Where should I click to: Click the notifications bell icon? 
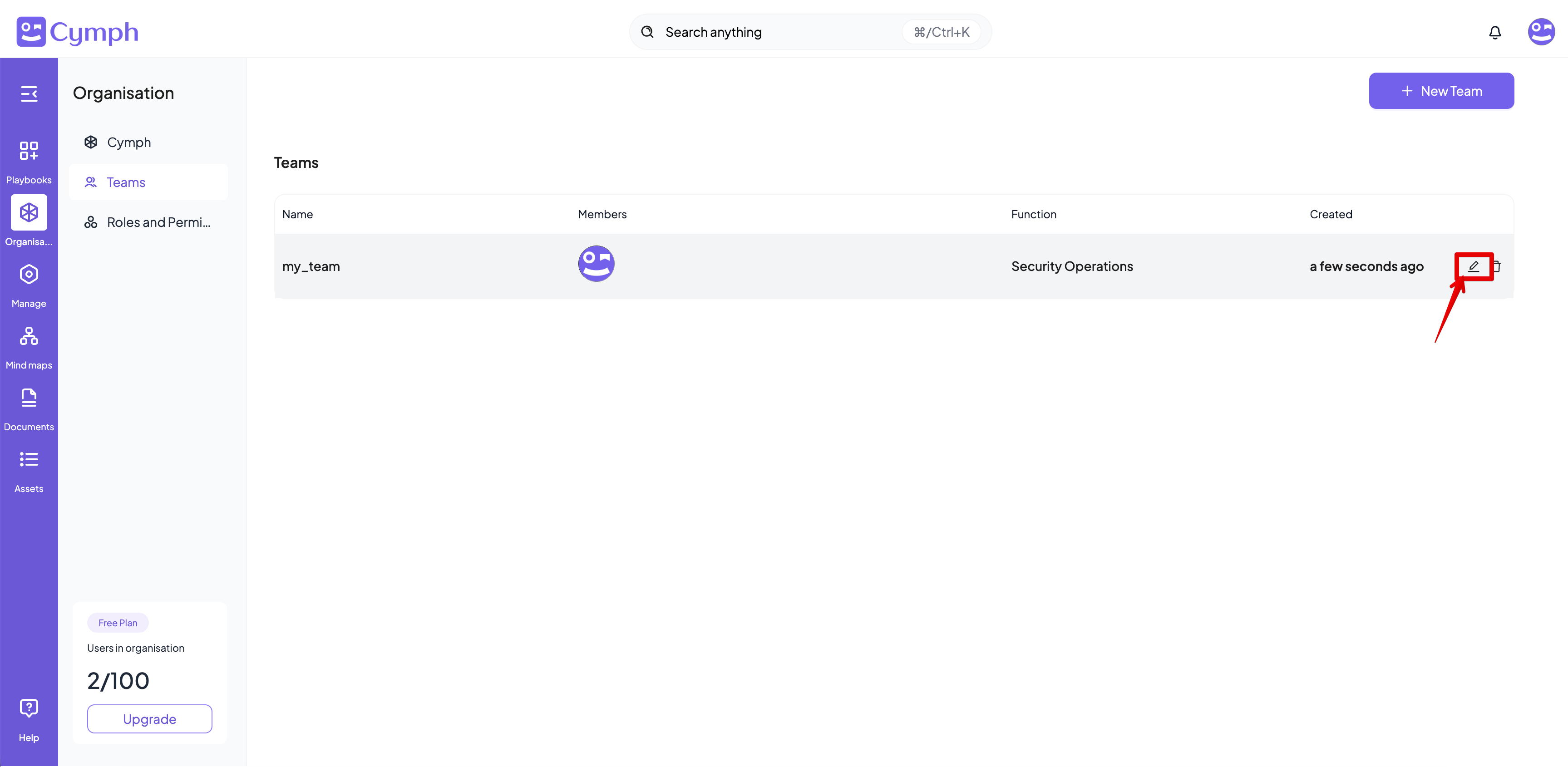1494,32
